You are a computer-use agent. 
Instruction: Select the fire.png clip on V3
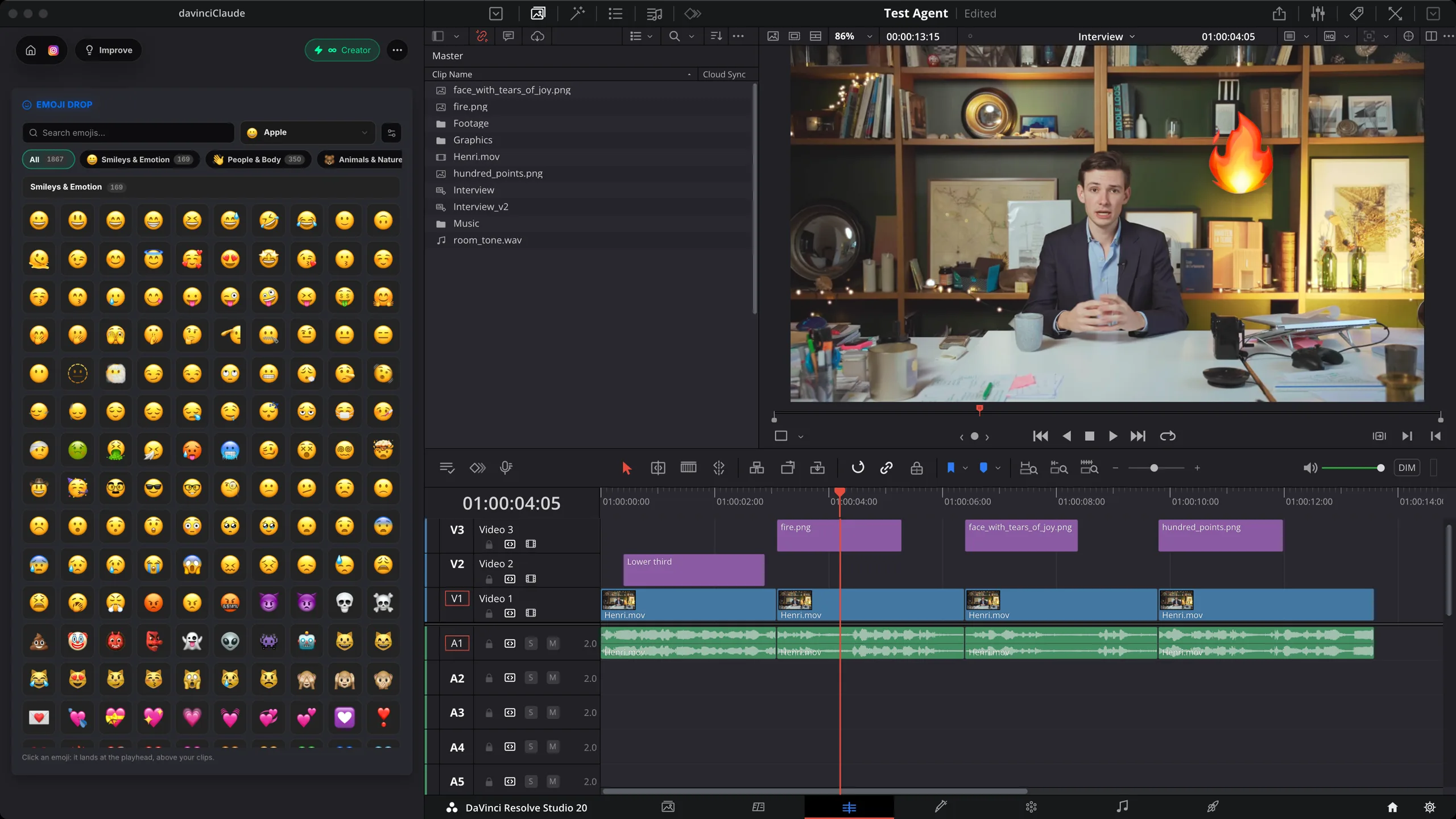tap(838, 535)
